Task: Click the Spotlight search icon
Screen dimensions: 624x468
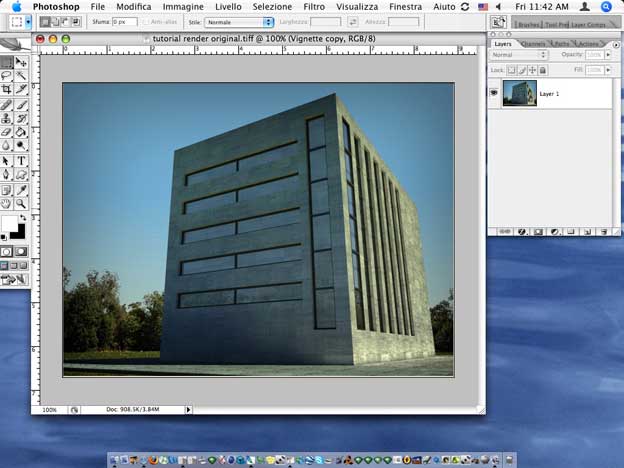Action: click(x=606, y=6)
